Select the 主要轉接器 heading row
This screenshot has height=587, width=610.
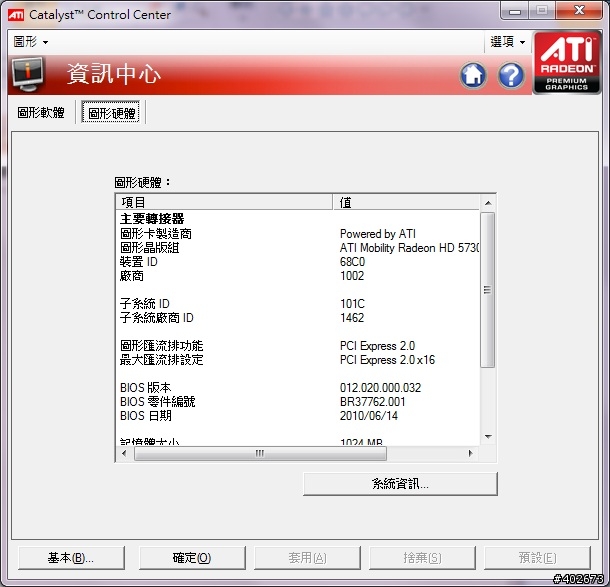[x=152, y=219]
